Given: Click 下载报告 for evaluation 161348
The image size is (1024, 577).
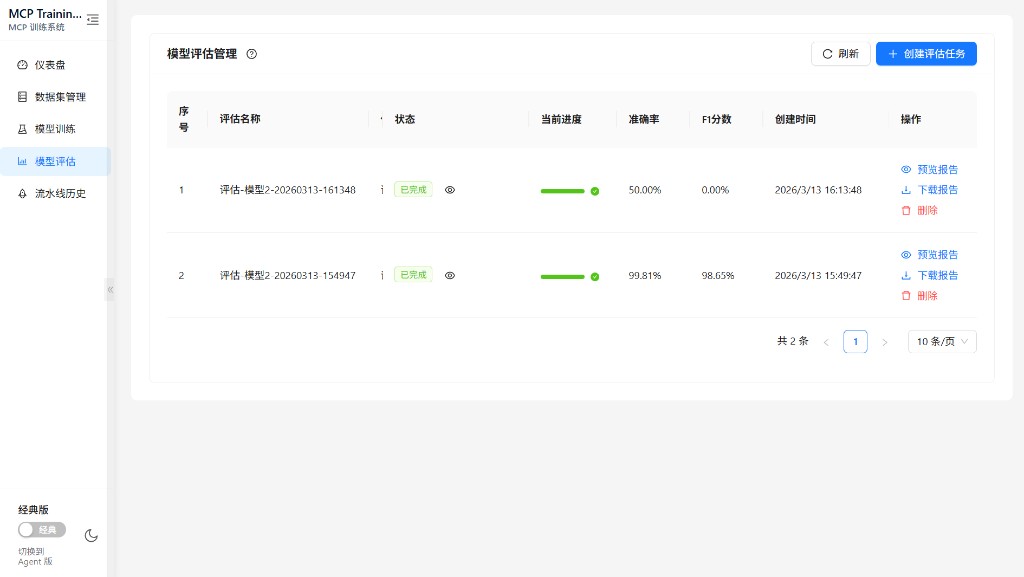Looking at the screenshot, I should 929,190.
